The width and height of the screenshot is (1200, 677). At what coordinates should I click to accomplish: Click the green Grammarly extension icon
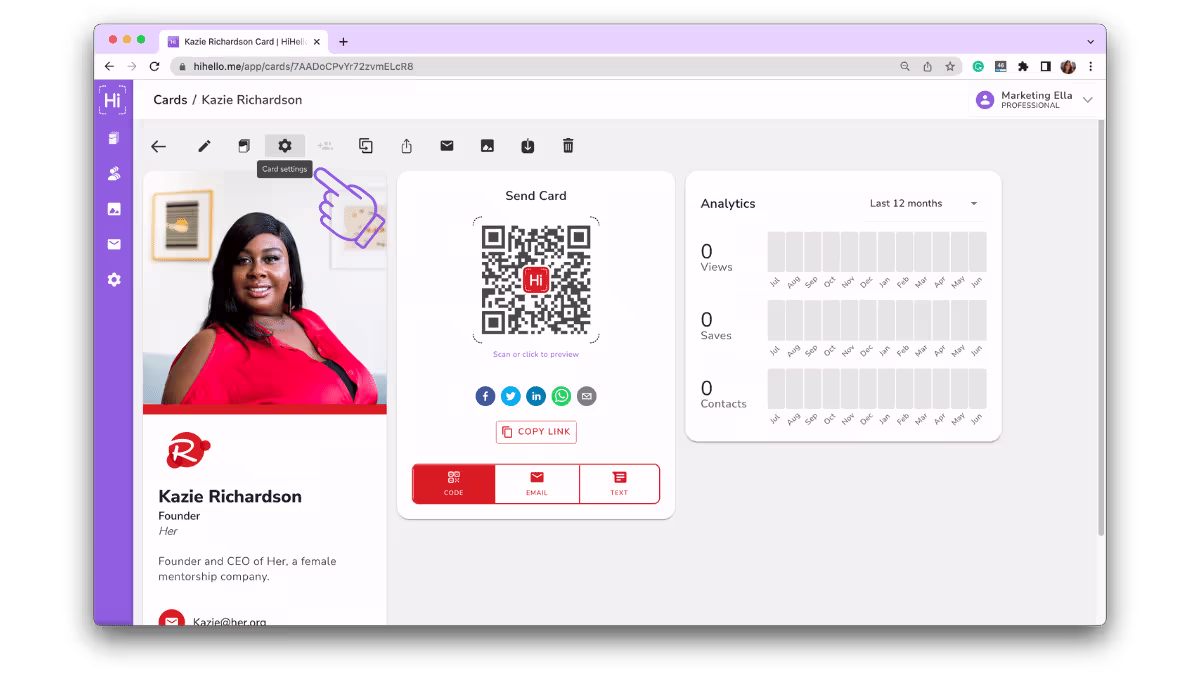(978, 67)
